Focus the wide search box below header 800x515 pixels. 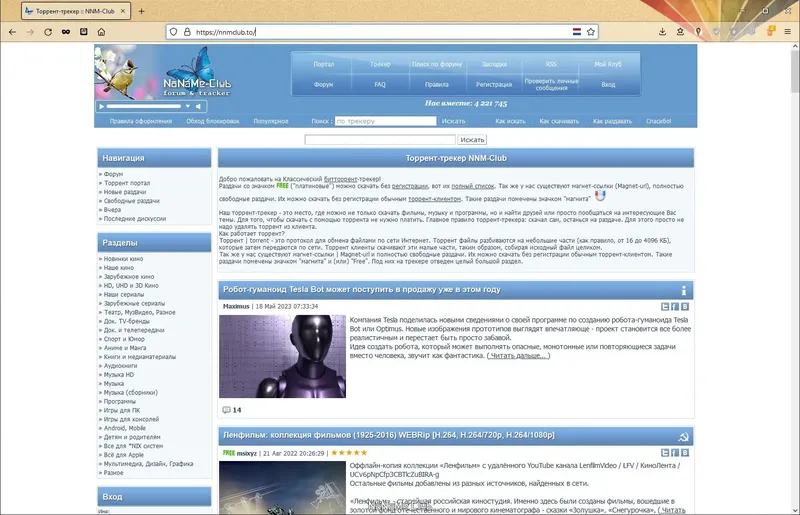click(x=380, y=139)
